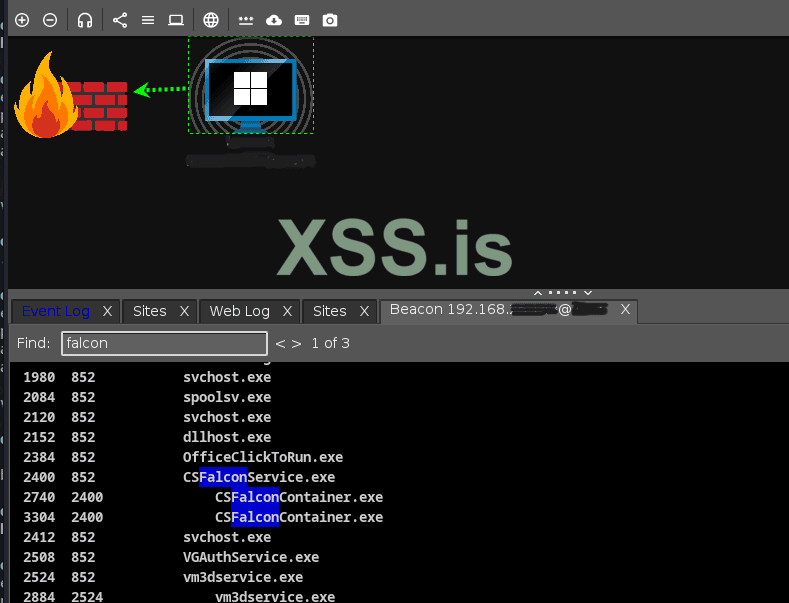Click the CSFalconService.exe process line
Viewport: 789px width, 603px height.
point(259,477)
